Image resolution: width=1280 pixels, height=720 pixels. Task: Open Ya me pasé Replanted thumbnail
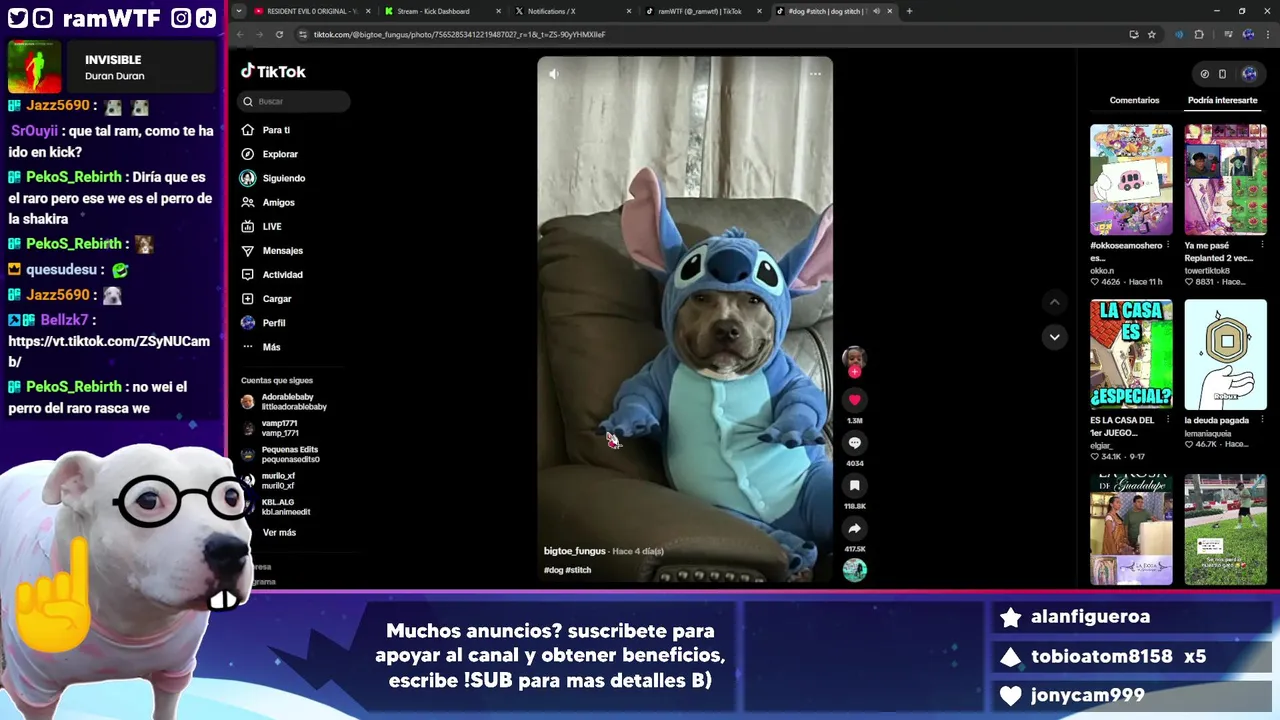1225,179
